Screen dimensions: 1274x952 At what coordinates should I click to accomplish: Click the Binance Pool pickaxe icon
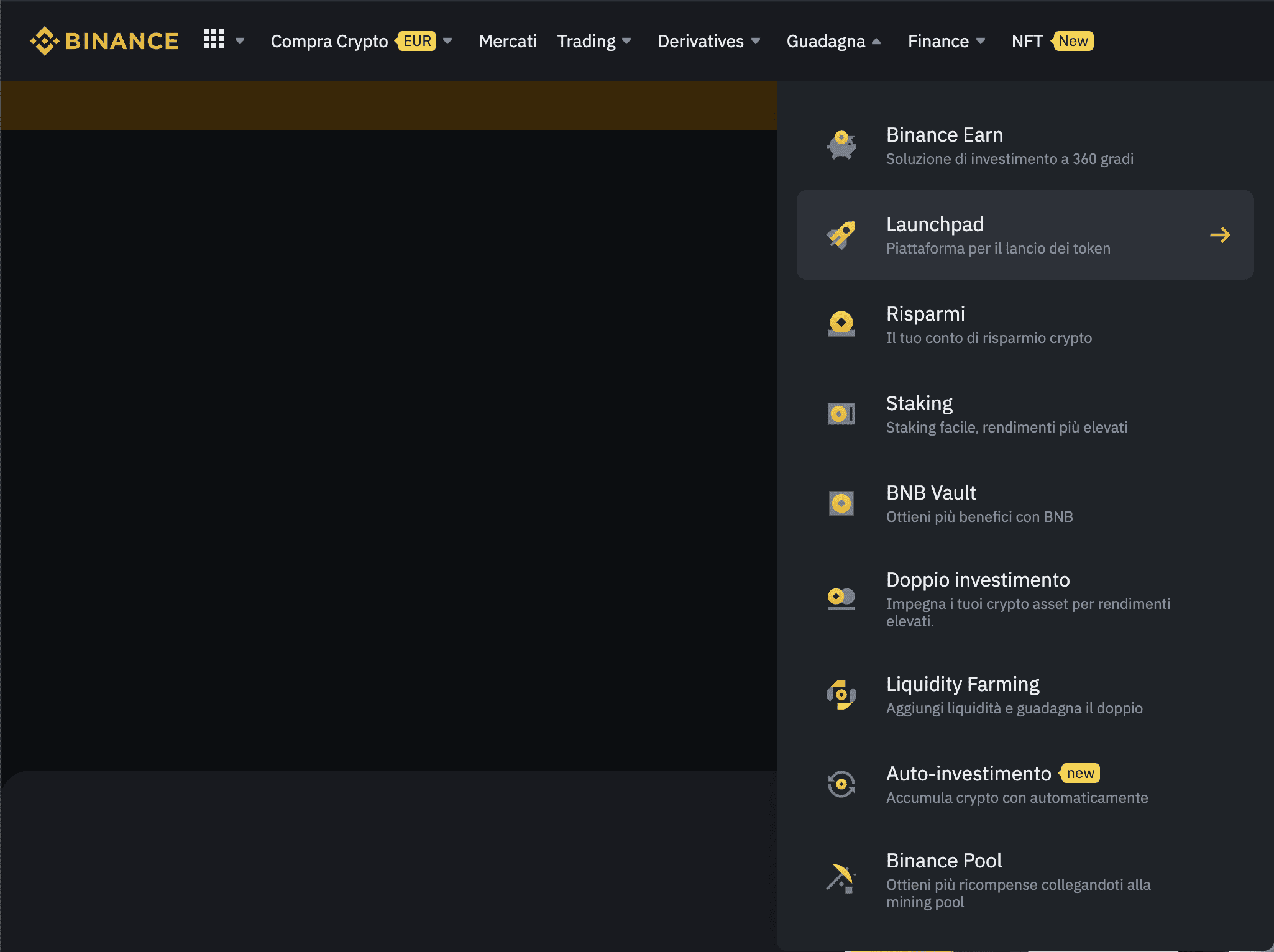841,879
